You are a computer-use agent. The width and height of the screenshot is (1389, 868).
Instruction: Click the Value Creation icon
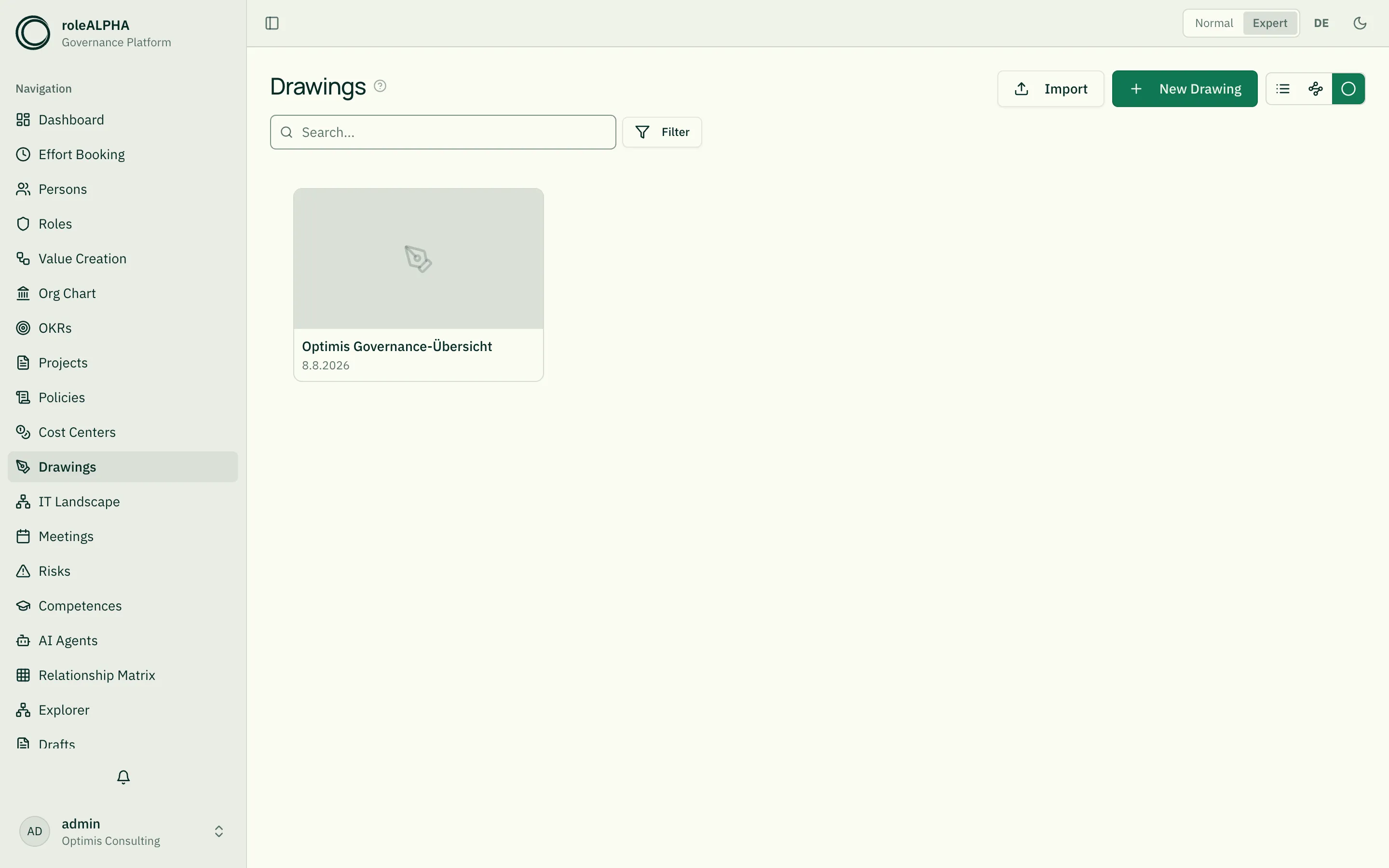click(23, 258)
